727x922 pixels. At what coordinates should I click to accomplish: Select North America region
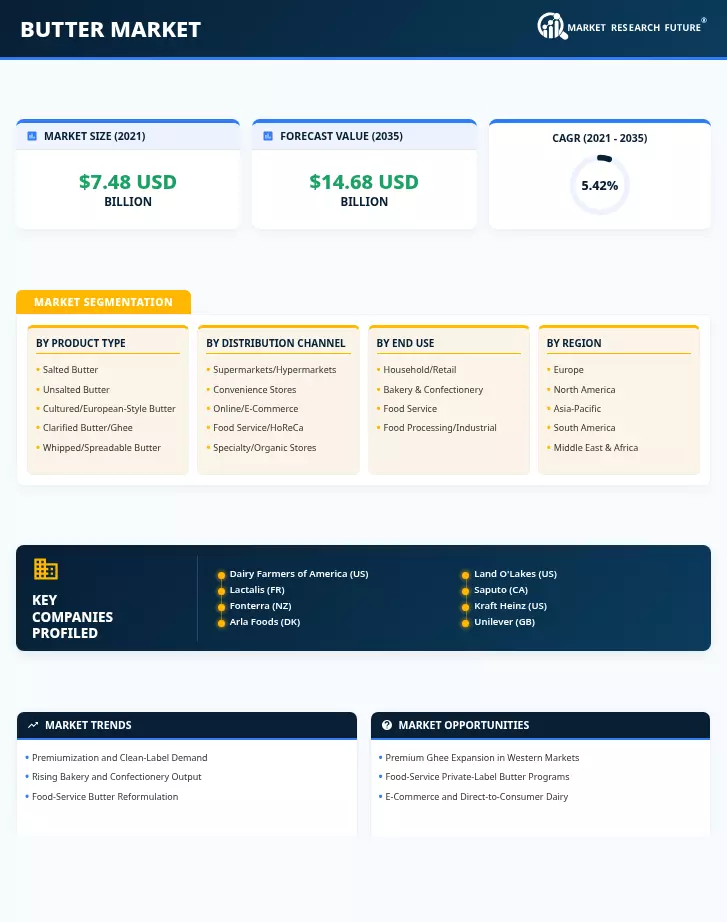[x=584, y=389]
